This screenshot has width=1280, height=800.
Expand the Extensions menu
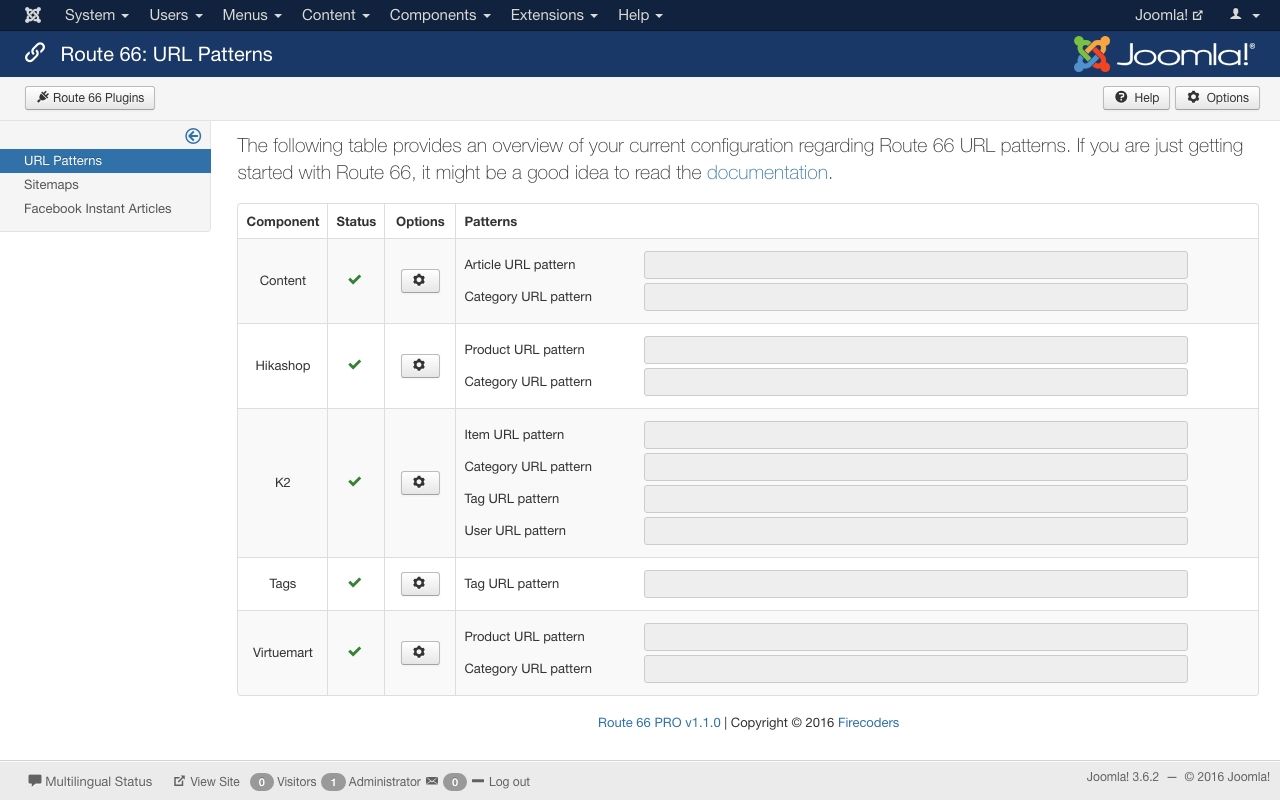(x=554, y=15)
